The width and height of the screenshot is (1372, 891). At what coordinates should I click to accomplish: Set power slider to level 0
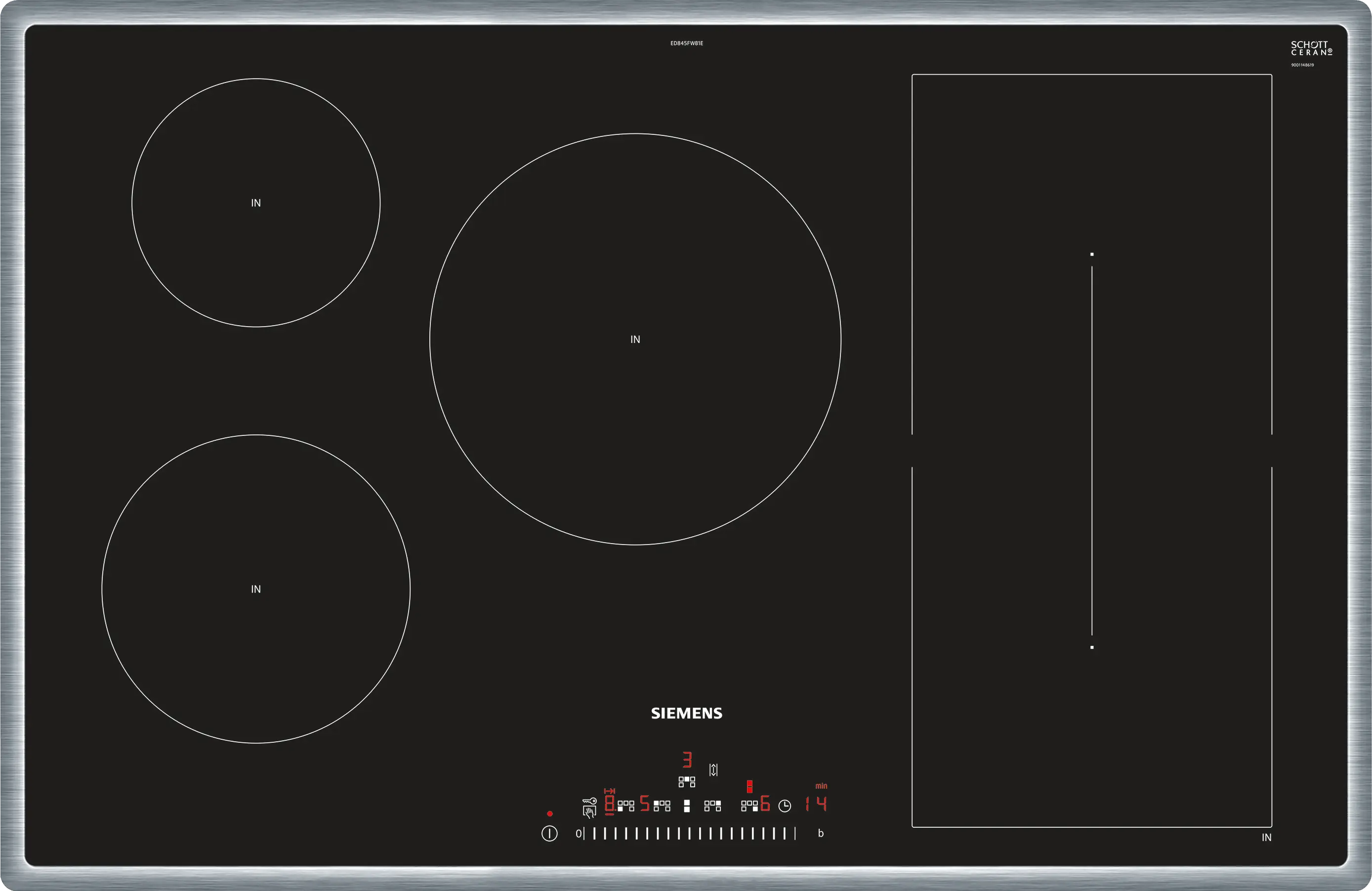tap(579, 833)
